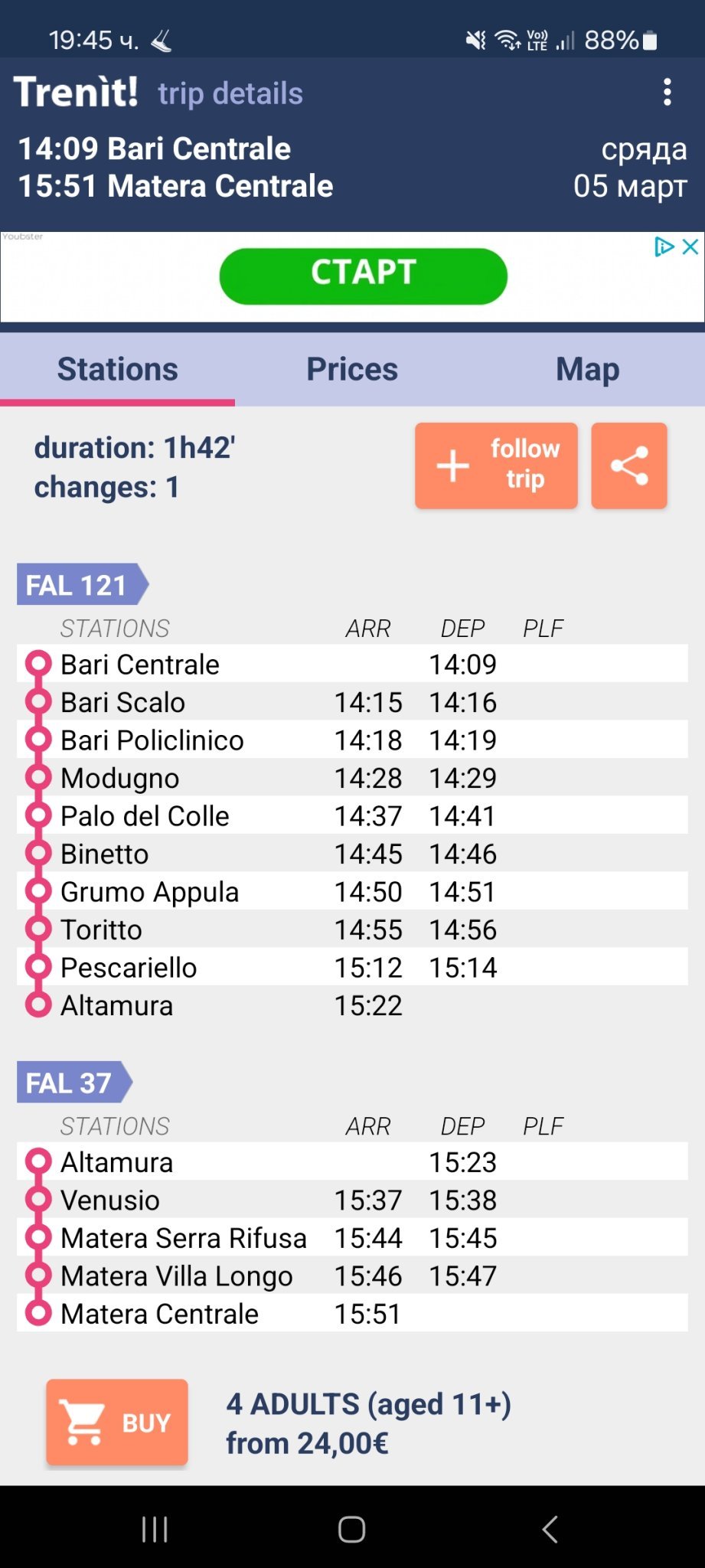Viewport: 705px width, 1568px height.
Task: Tap the FAL 37 train label
Action: 70,1083
